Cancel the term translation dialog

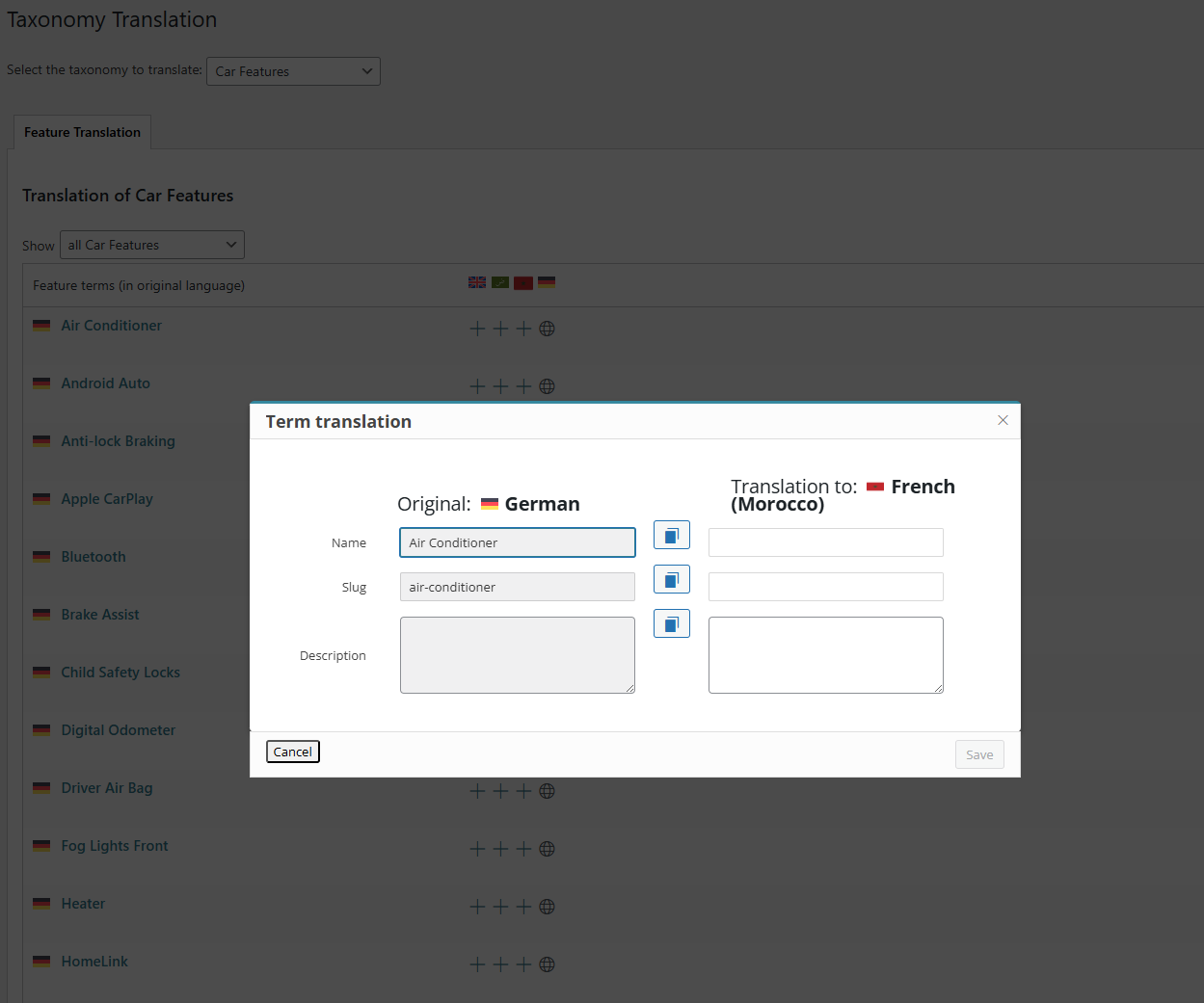[x=292, y=752]
